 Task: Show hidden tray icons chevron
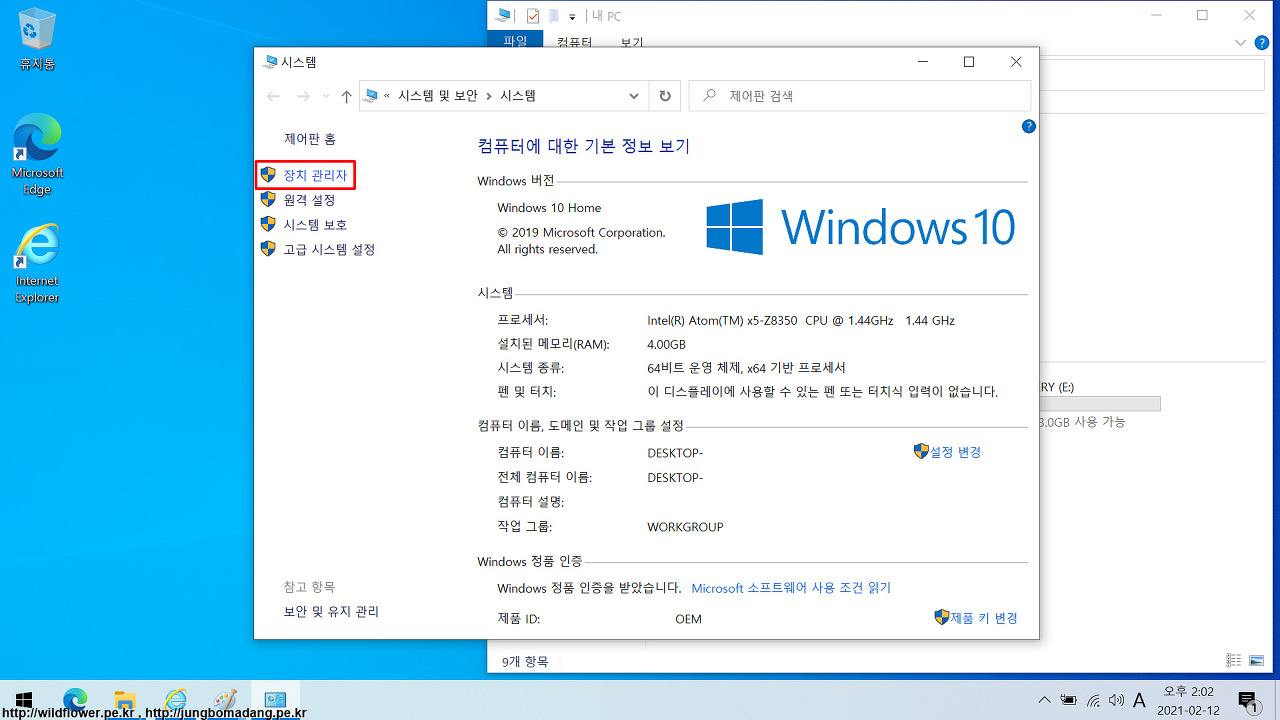(x=1045, y=700)
